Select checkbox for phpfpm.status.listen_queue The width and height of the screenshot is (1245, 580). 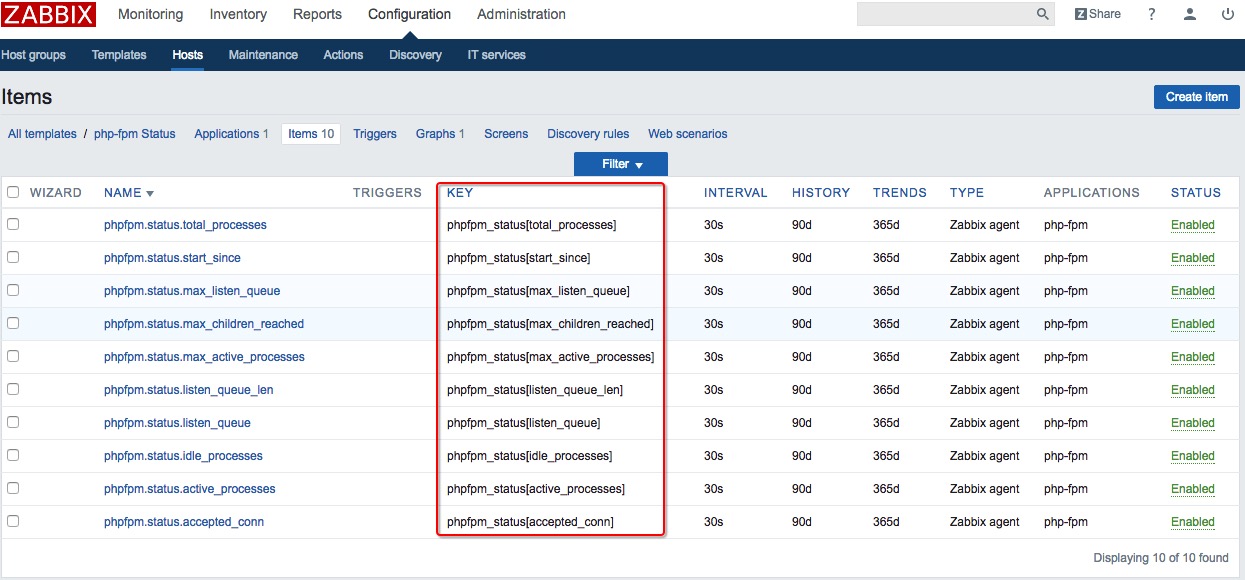13,422
